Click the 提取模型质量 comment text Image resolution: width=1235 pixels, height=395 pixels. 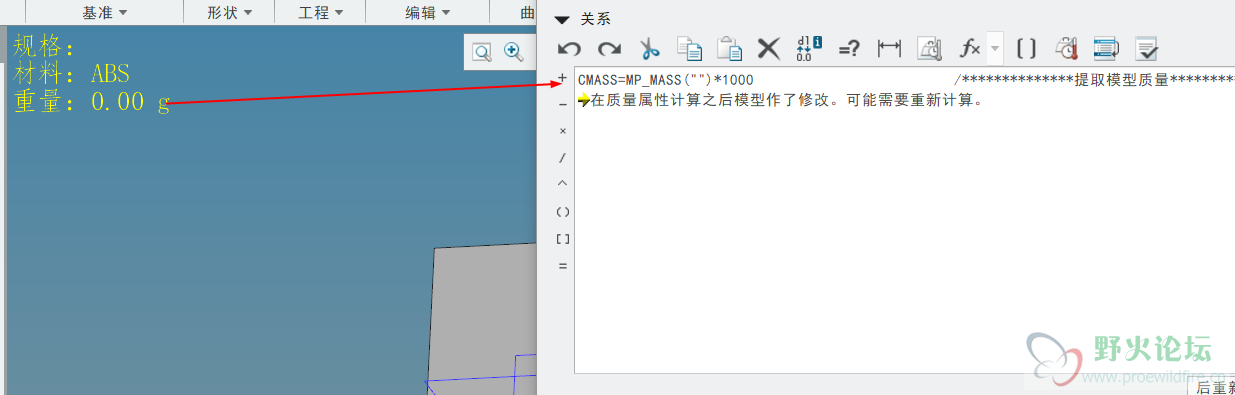pyautogui.click(x=1122, y=80)
